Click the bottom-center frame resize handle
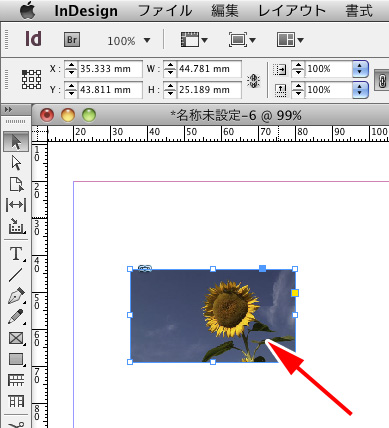This screenshot has height=428, width=389. (x=213, y=362)
